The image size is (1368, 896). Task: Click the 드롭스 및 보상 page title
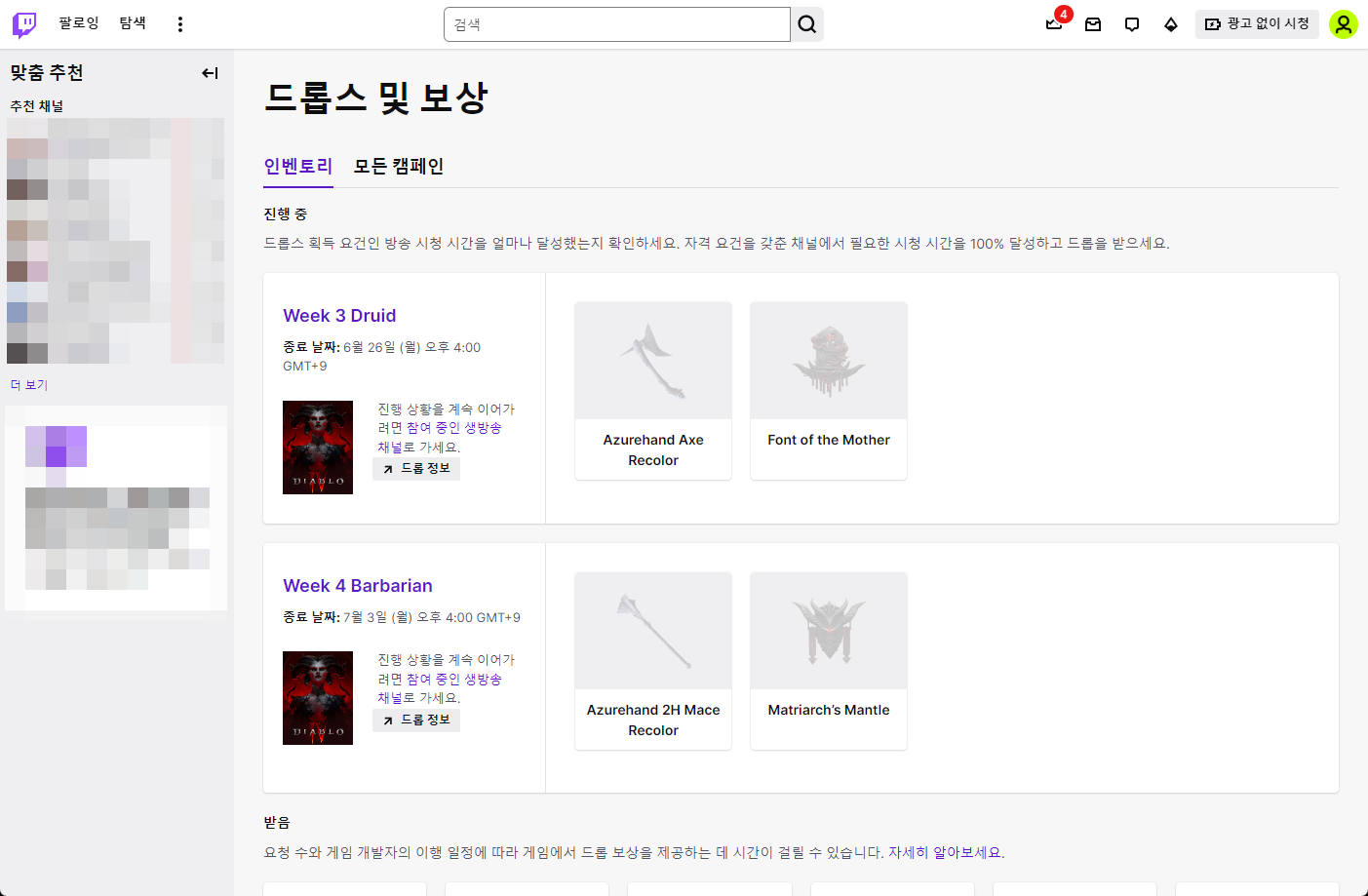(376, 97)
